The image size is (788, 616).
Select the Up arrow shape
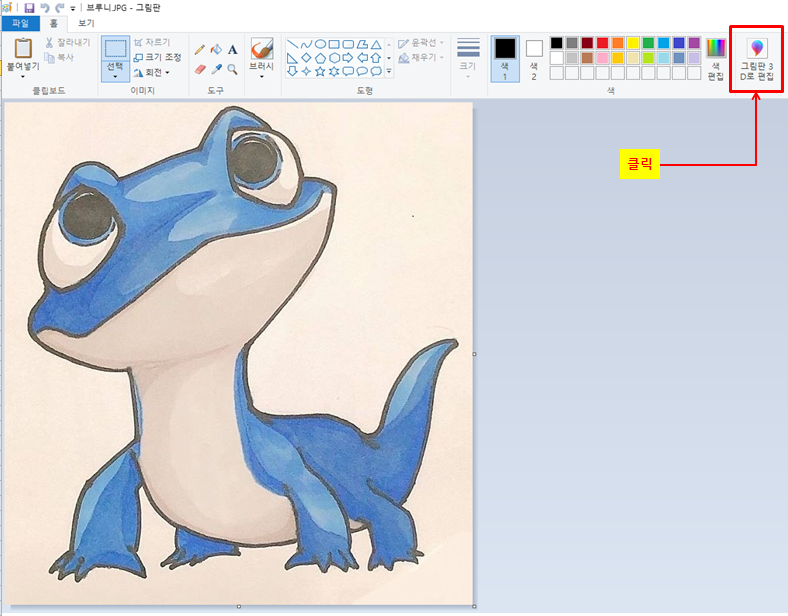click(376, 58)
